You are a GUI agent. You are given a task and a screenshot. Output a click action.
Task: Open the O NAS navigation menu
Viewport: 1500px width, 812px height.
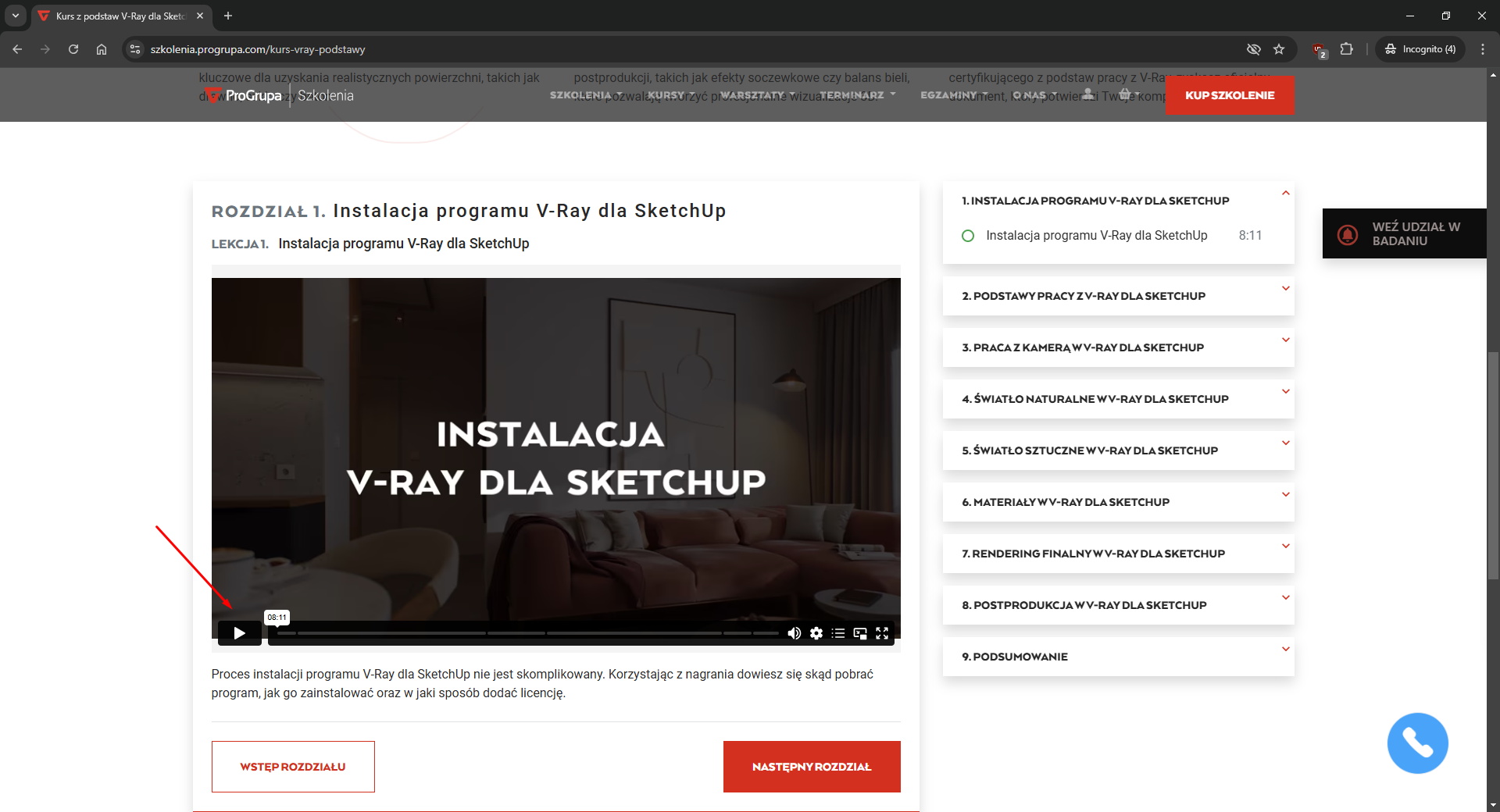1035,95
